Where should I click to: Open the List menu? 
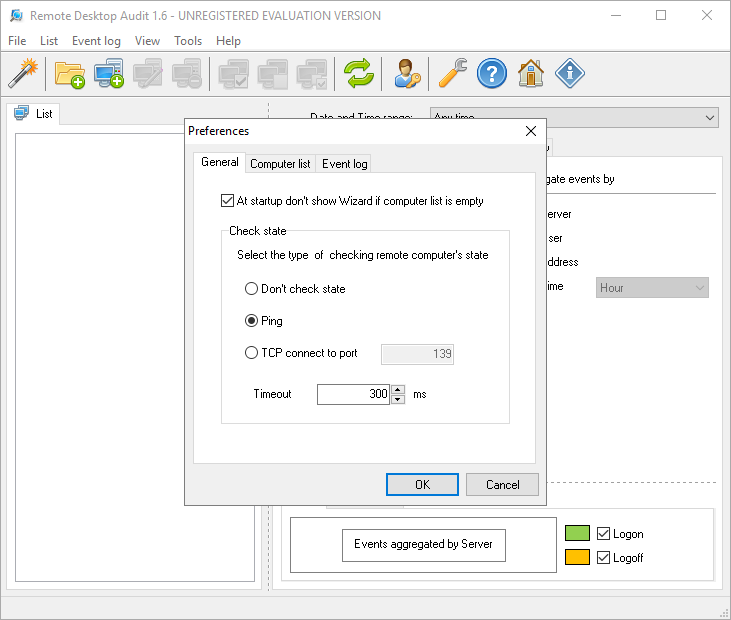click(x=49, y=41)
